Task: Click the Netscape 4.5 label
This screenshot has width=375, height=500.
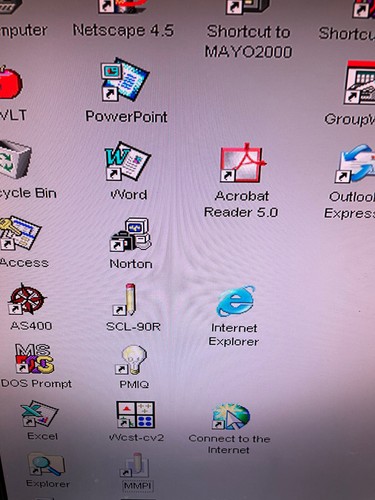Action: click(123, 31)
